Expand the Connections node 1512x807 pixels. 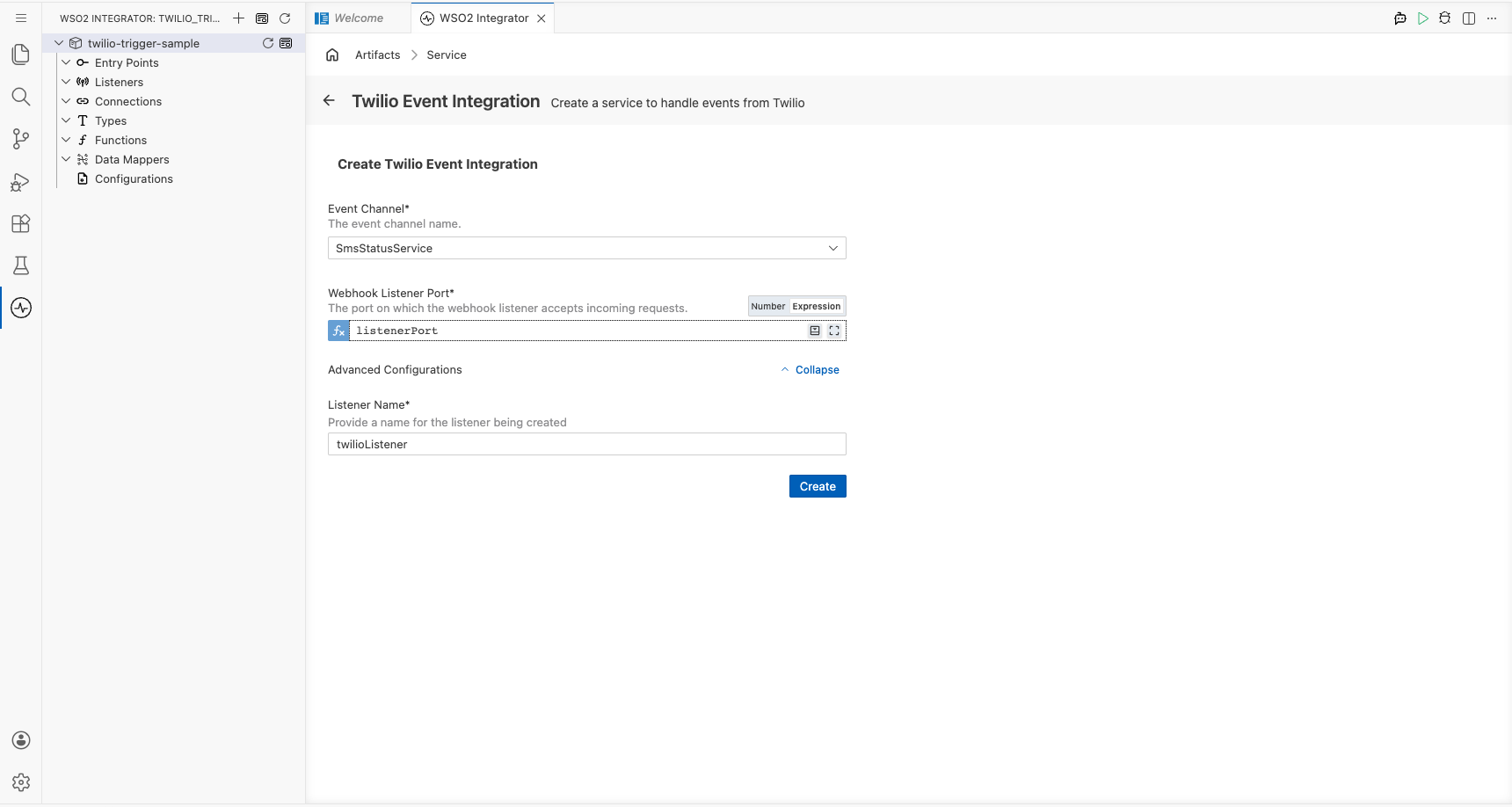(66, 101)
